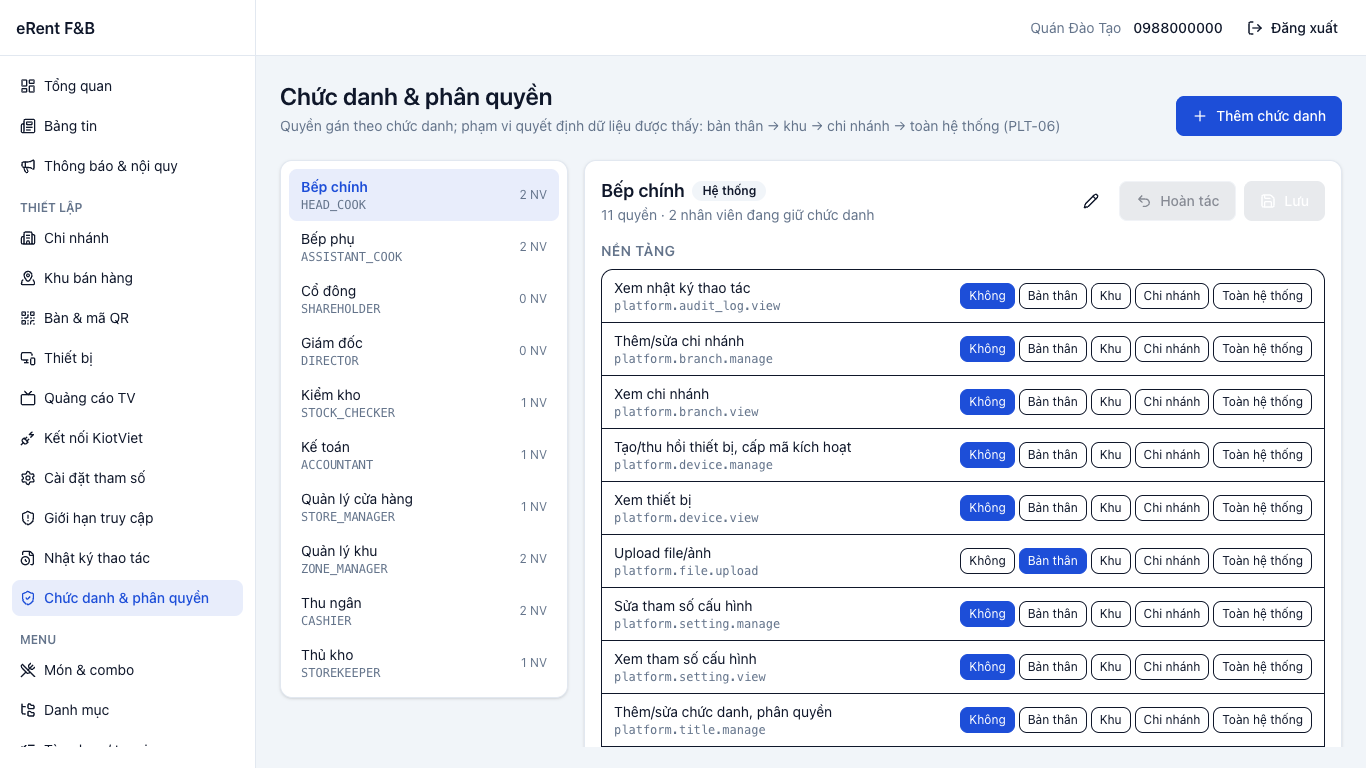
Task: Click the Thông báo & nội quy megaphone icon
Action: [28, 166]
